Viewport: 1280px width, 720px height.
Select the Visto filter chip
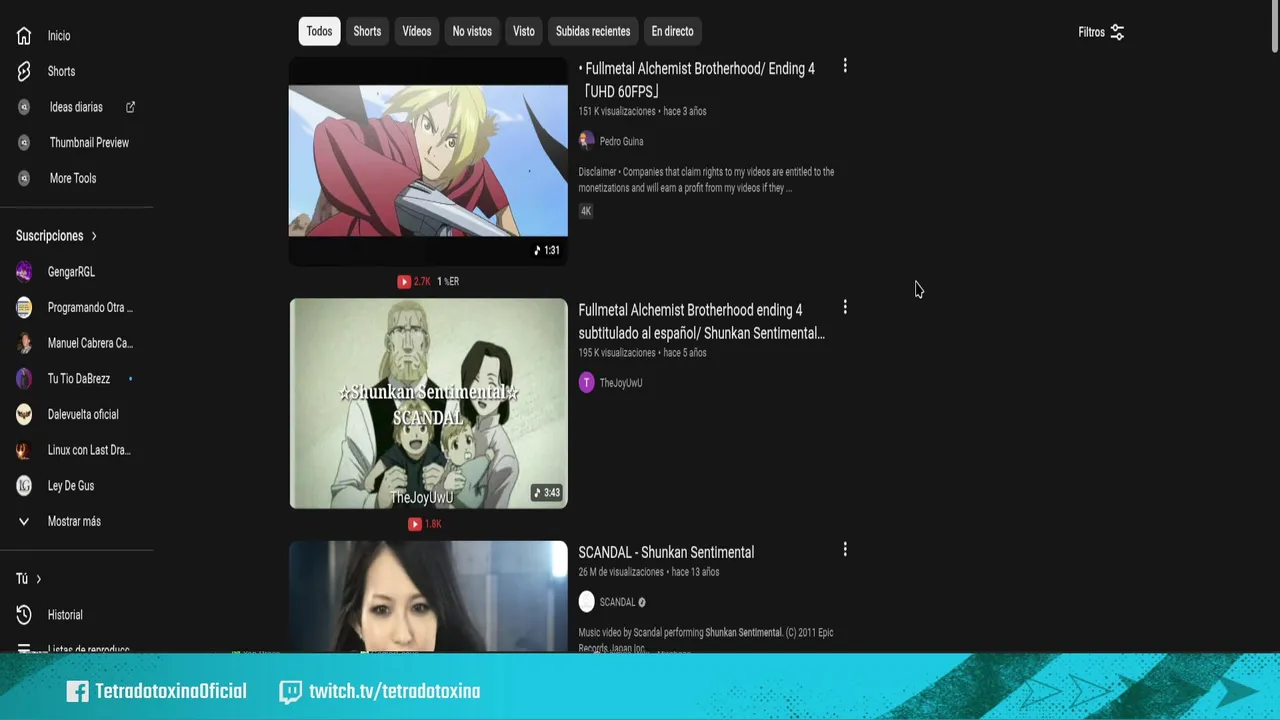click(x=524, y=31)
